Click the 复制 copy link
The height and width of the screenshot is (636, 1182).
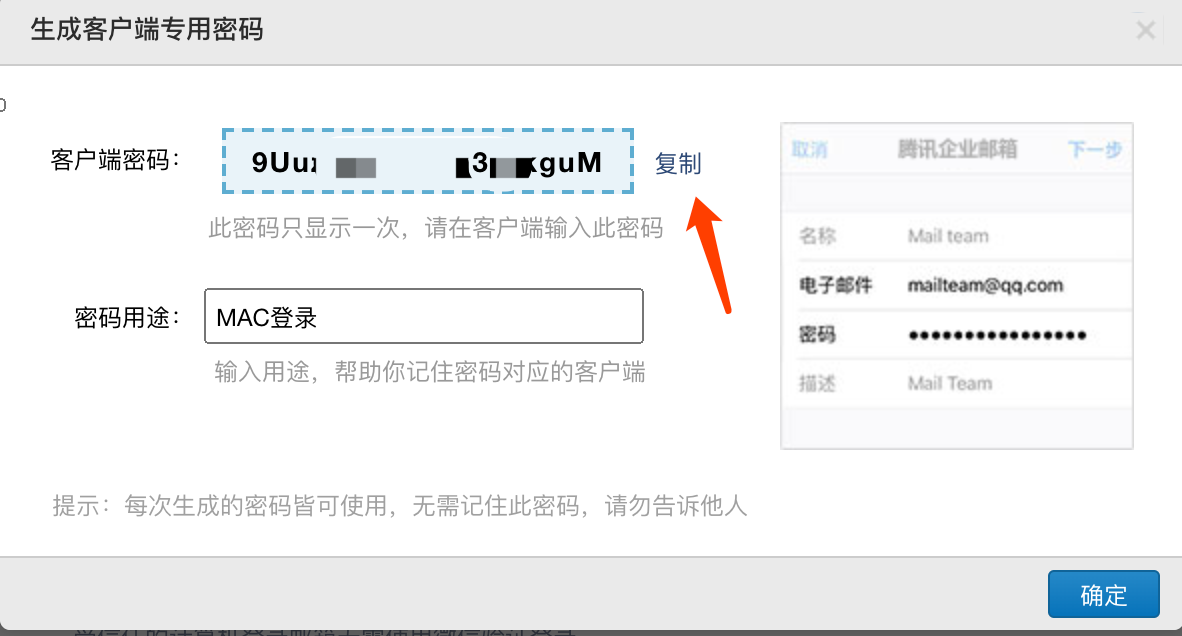[x=678, y=163]
